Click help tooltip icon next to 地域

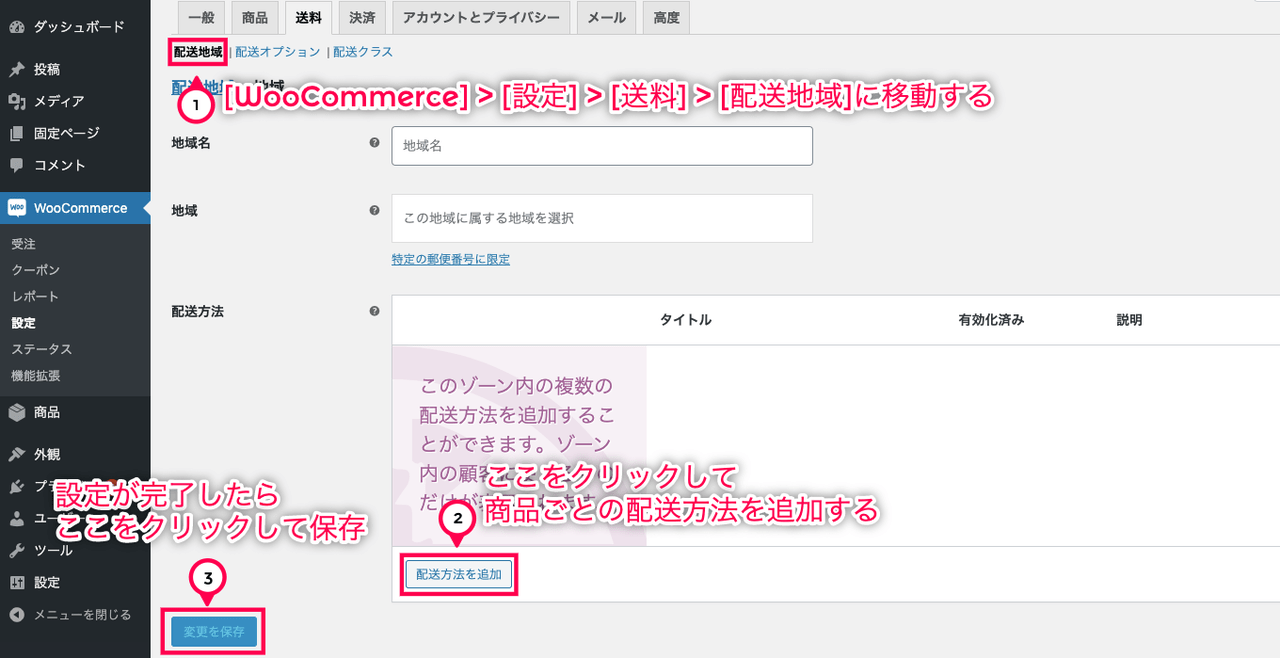pos(374,211)
